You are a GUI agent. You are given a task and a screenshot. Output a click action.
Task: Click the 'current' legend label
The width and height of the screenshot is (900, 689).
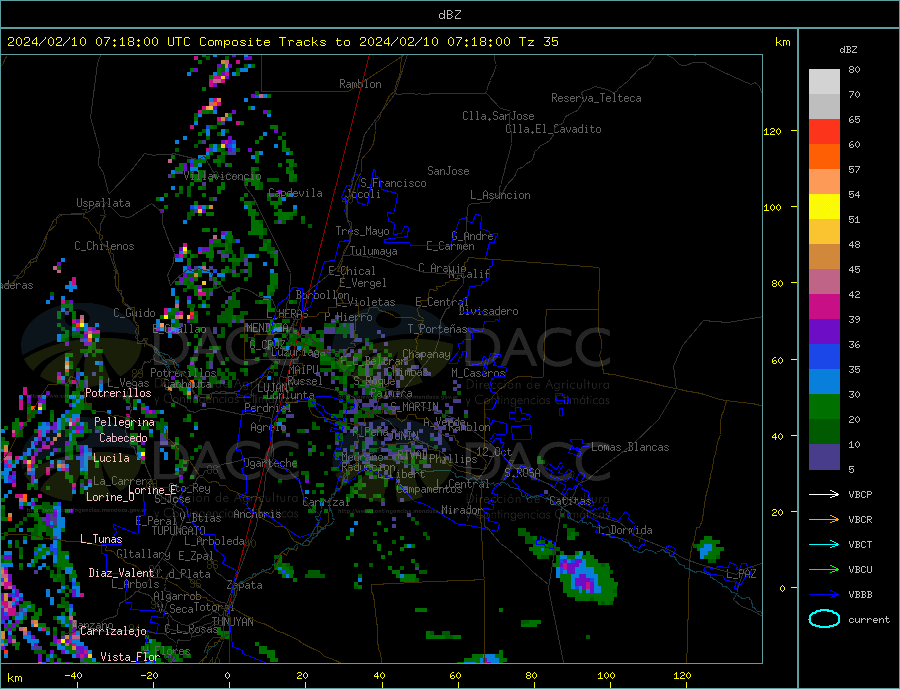(x=869, y=620)
